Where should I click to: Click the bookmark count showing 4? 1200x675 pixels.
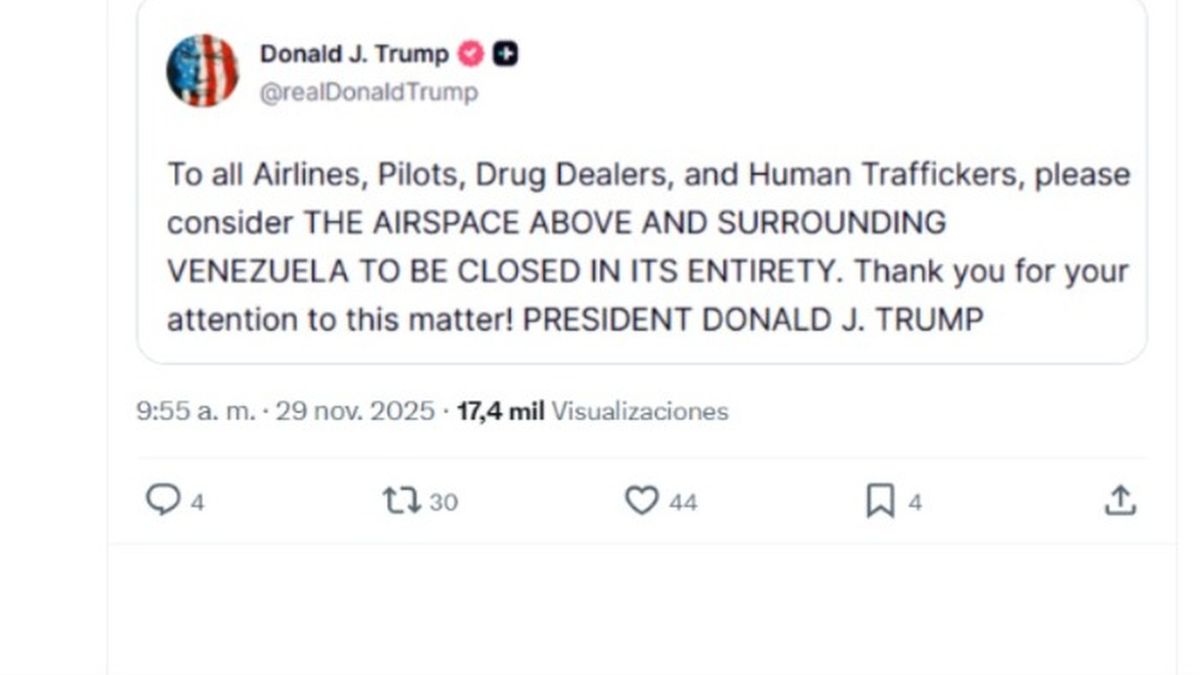point(914,502)
